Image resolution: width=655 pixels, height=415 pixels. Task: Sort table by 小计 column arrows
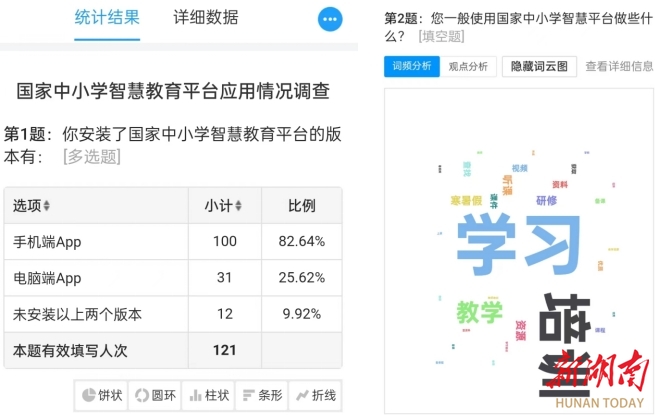point(238,206)
